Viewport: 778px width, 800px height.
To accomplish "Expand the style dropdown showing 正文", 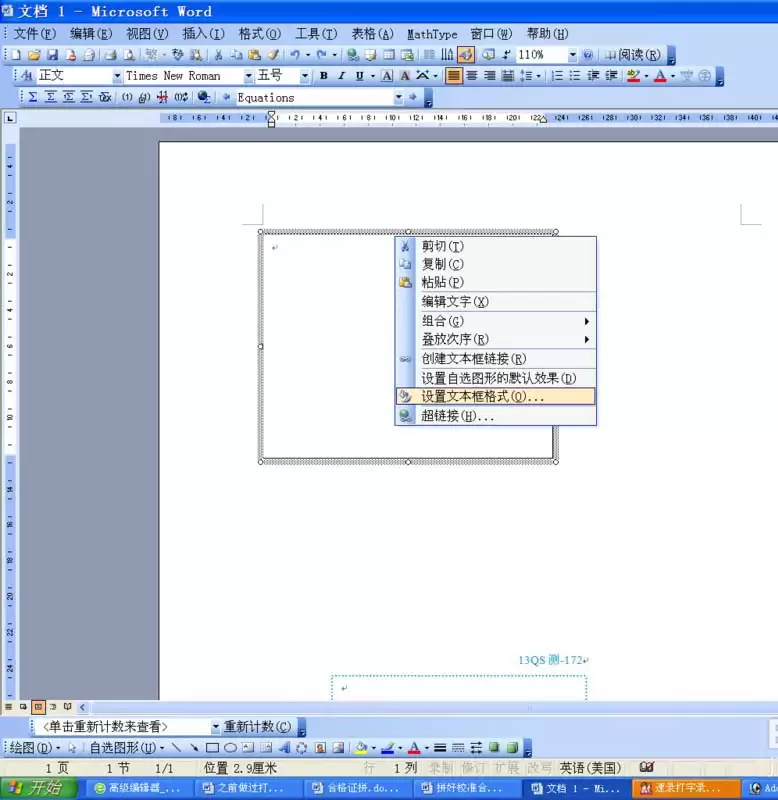I will [117, 76].
